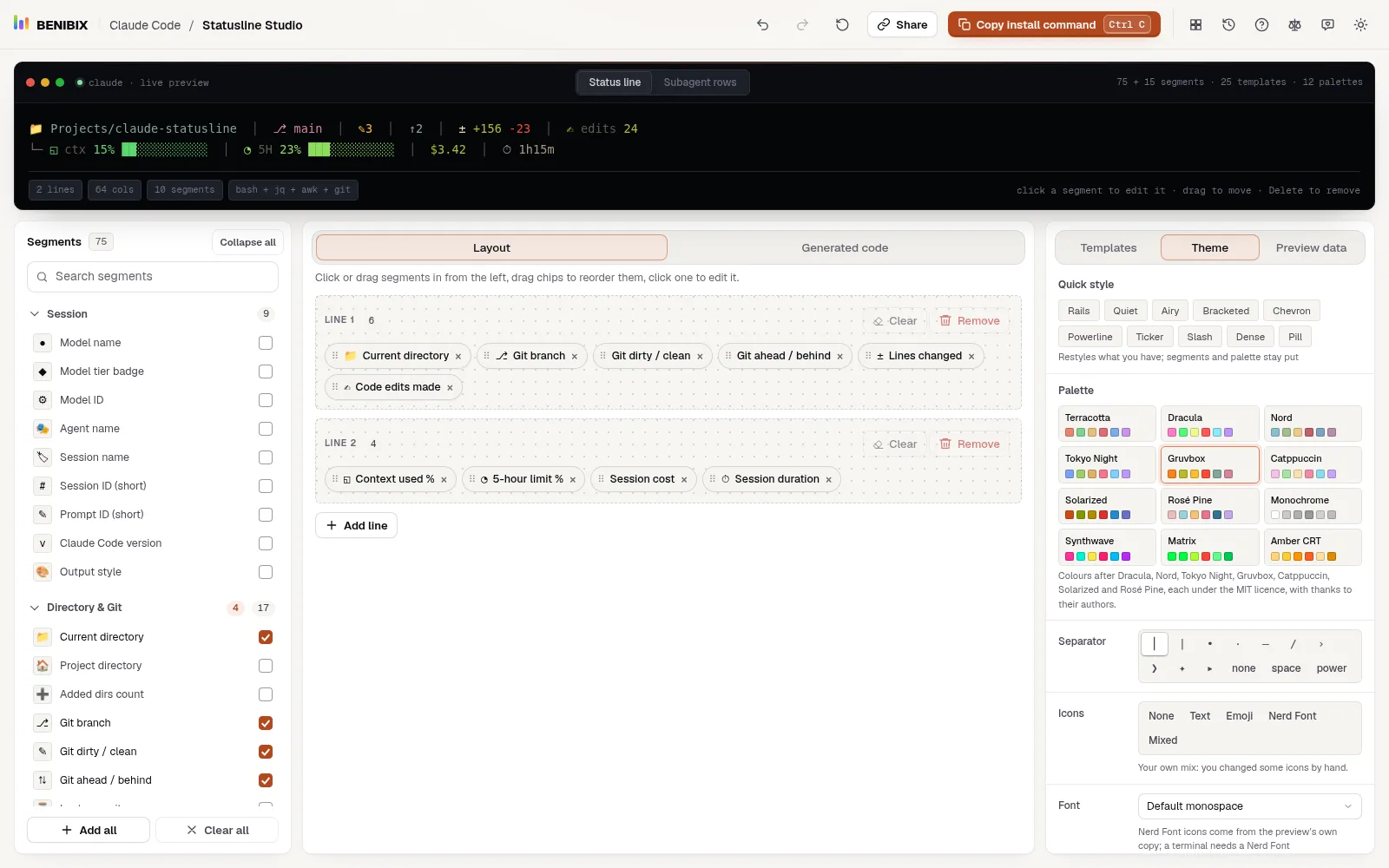The image size is (1389, 868).
Task: Select the Dracula palette
Action: pos(1209,424)
